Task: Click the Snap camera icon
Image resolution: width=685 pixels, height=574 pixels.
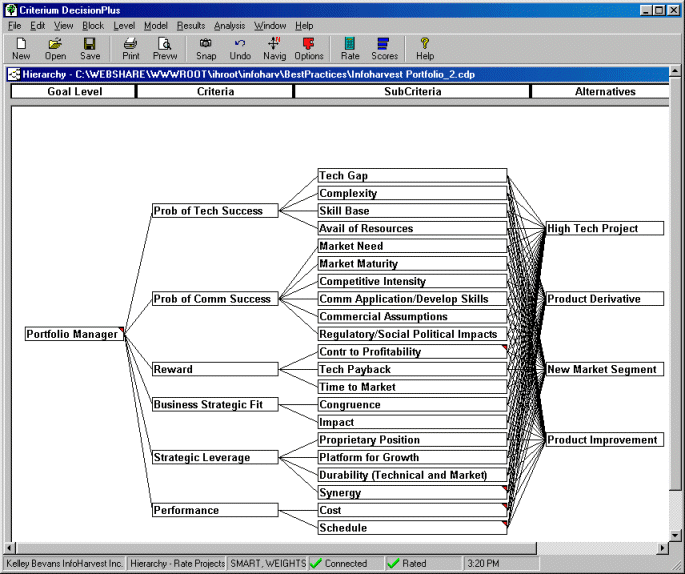Action: 206,48
